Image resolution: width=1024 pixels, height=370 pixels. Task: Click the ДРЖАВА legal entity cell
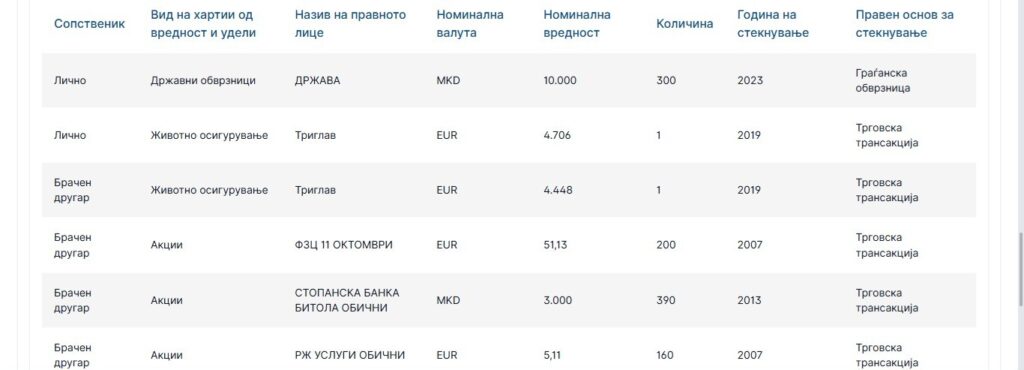pos(317,80)
